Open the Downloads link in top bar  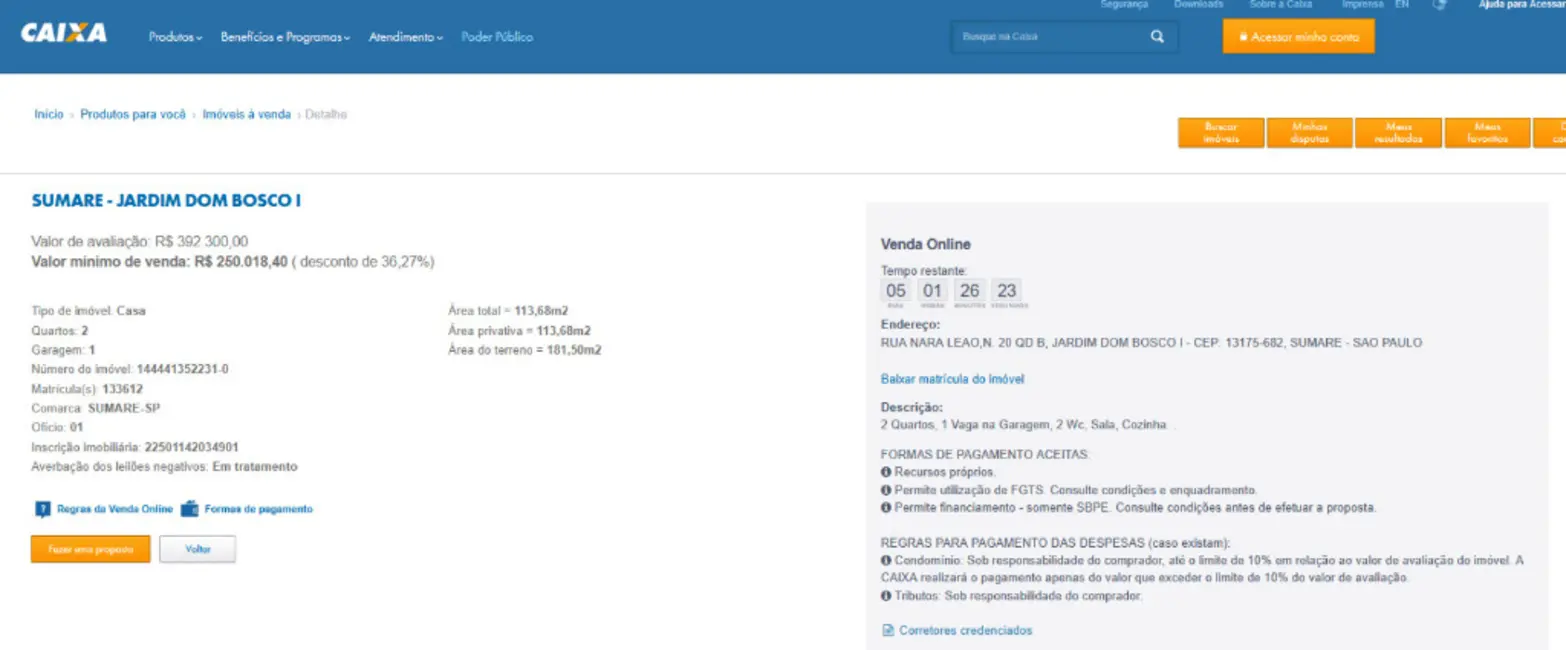pos(1198,5)
